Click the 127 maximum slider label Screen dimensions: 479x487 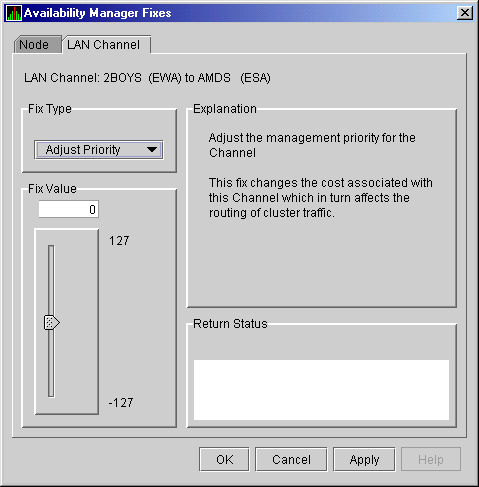point(119,241)
